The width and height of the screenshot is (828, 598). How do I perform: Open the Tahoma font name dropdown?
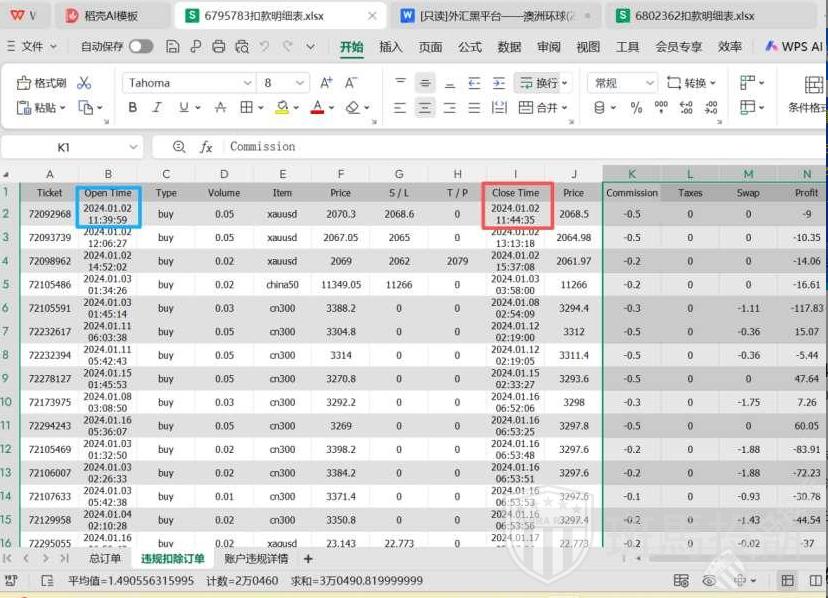(247, 83)
